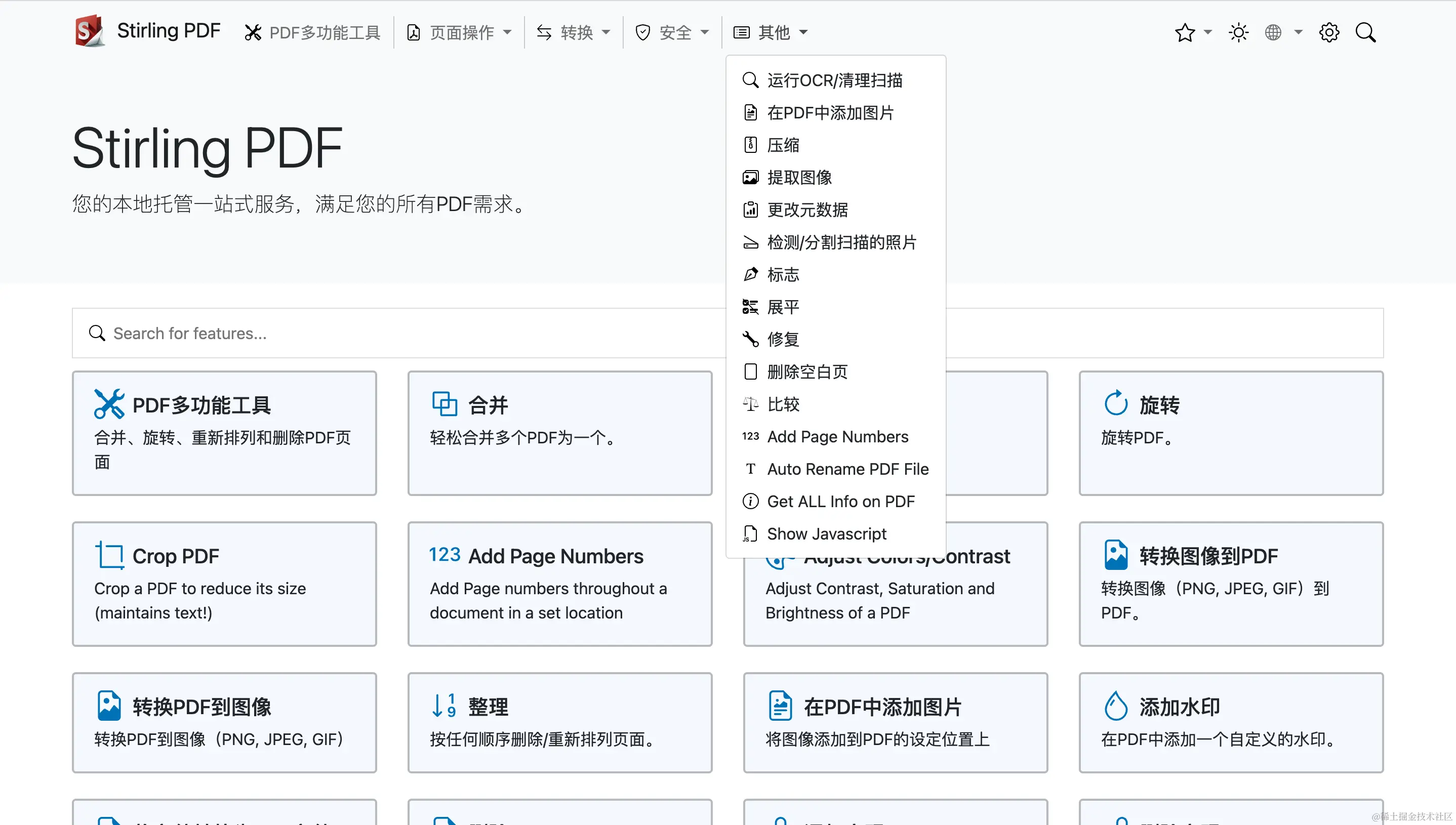Select 更改元数据 menu item
The height and width of the screenshot is (825, 1456).
point(835,210)
